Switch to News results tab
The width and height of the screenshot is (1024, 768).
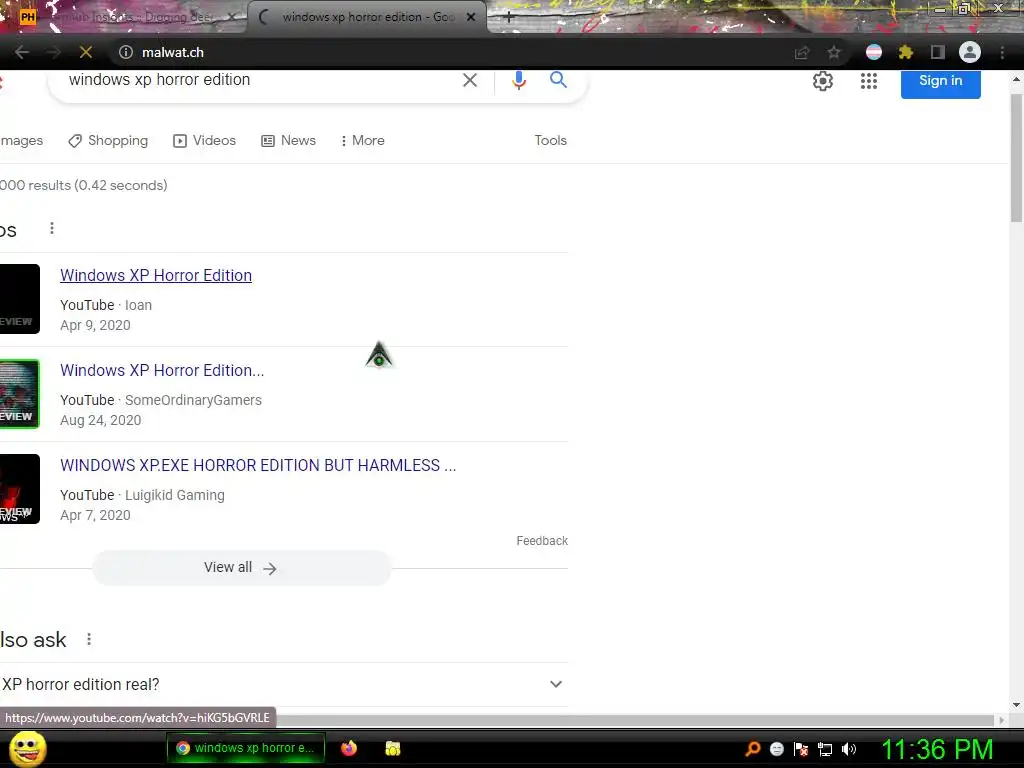288,140
